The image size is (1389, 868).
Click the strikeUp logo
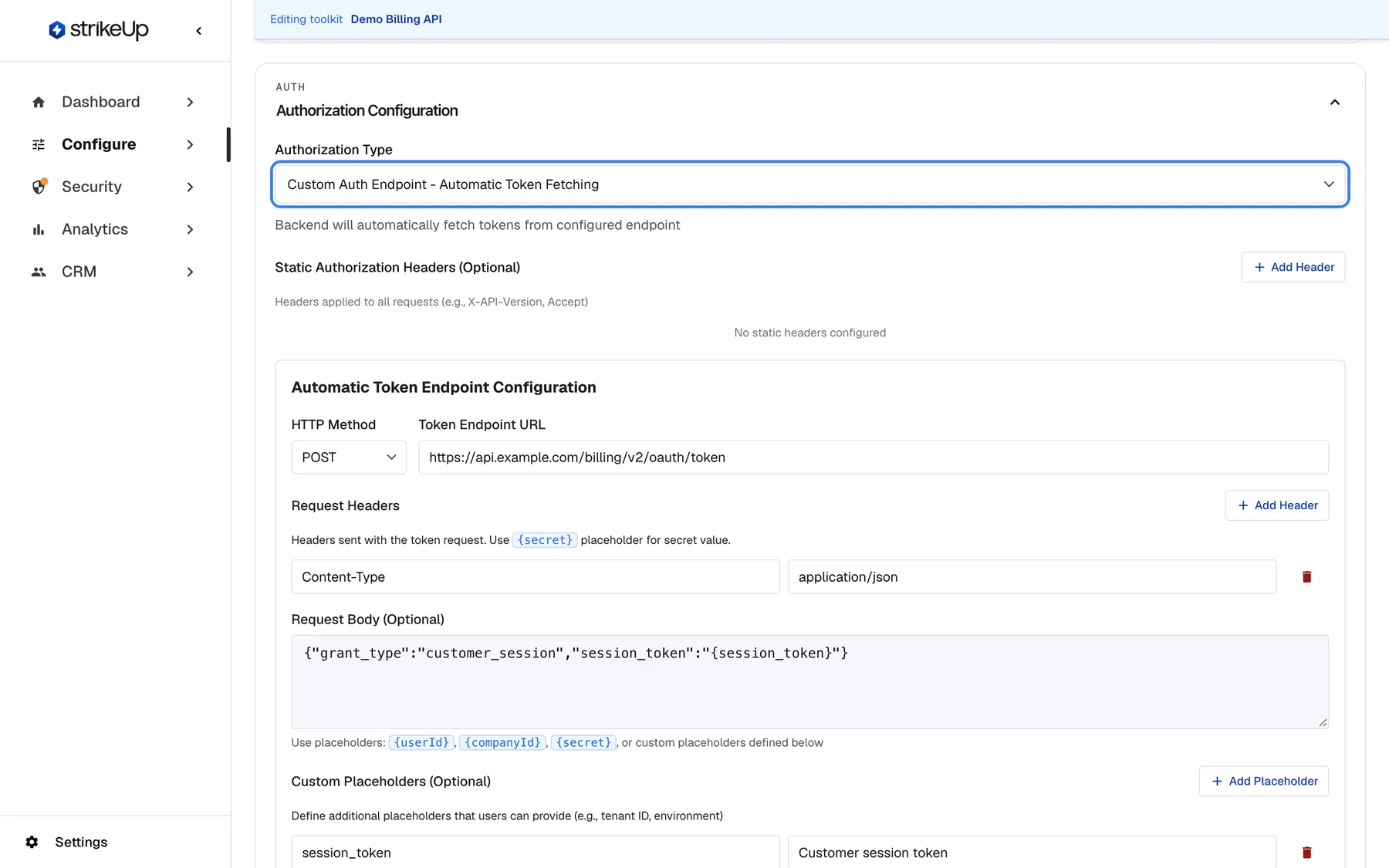[99, 30]
